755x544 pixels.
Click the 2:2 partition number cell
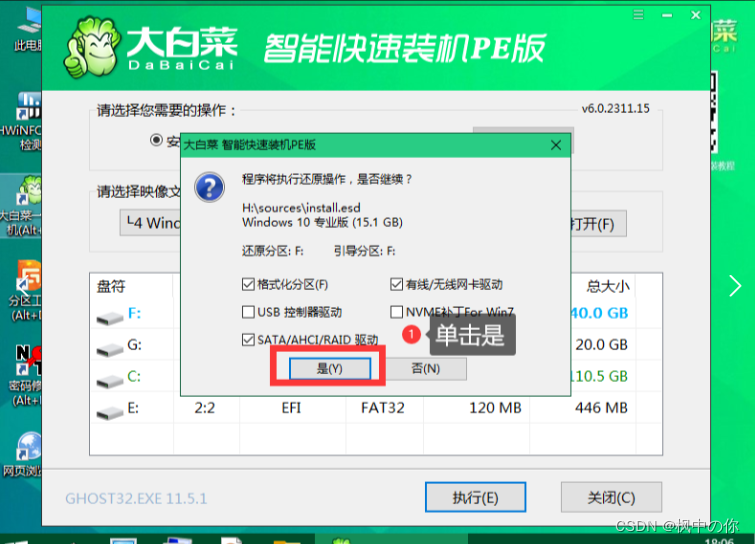205,408
